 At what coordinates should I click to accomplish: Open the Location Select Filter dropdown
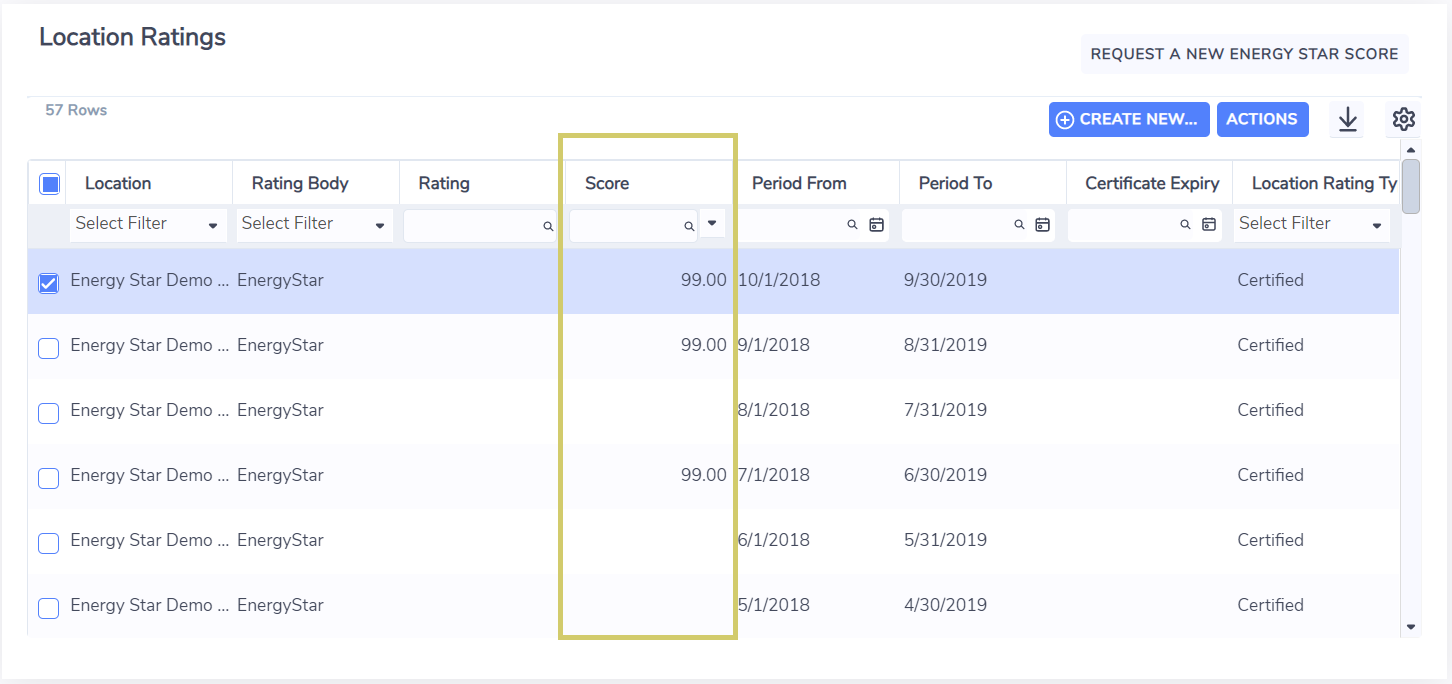coord(148,224)
